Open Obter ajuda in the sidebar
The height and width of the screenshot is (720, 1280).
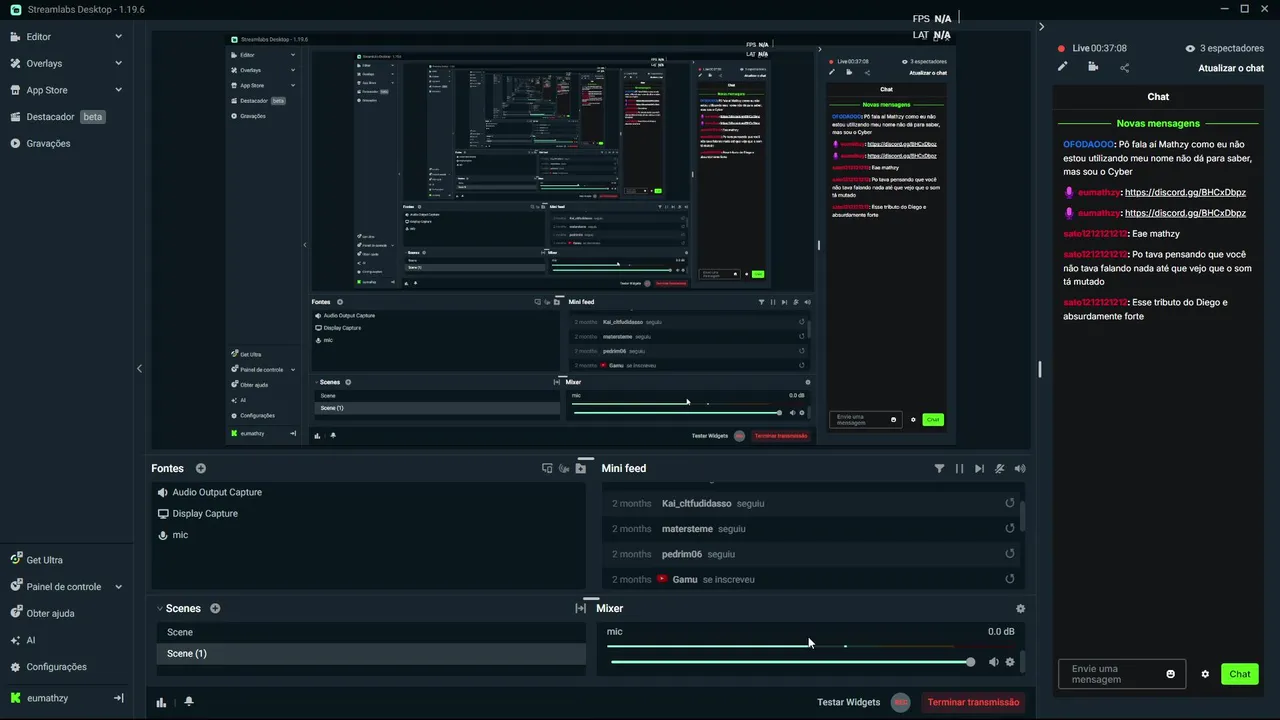click(50, 613)
